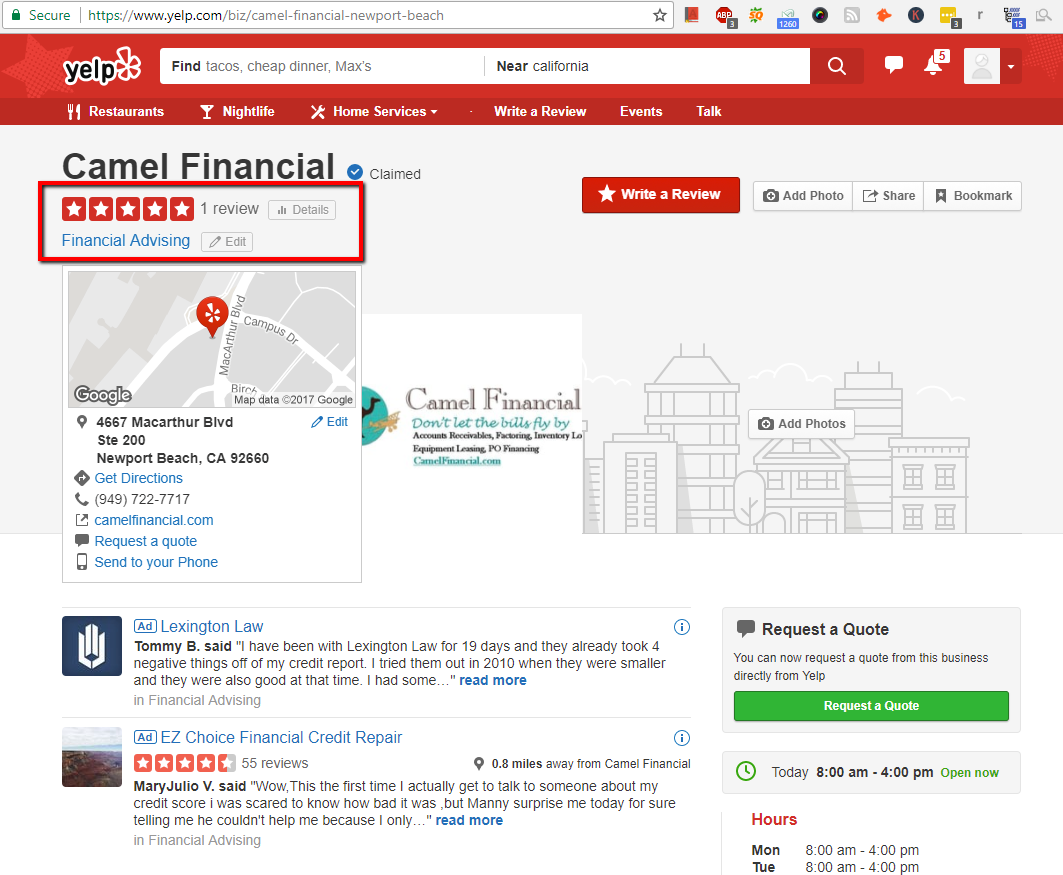Open the Talk nav item

[708, 111]
